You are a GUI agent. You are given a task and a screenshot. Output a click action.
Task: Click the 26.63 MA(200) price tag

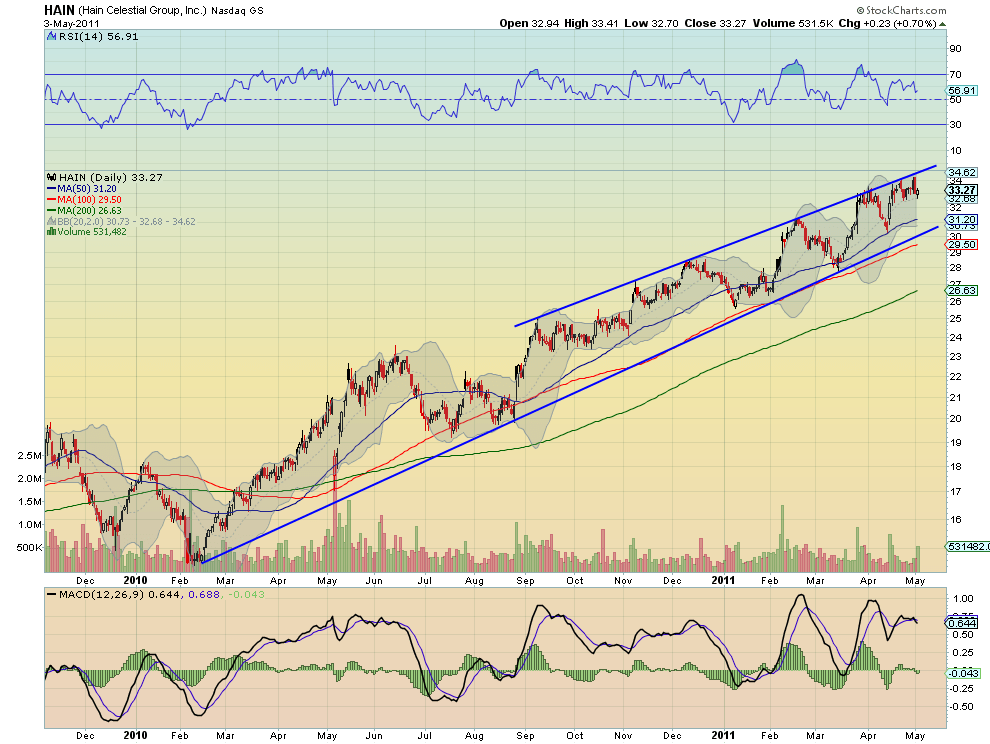click(962, 290)
